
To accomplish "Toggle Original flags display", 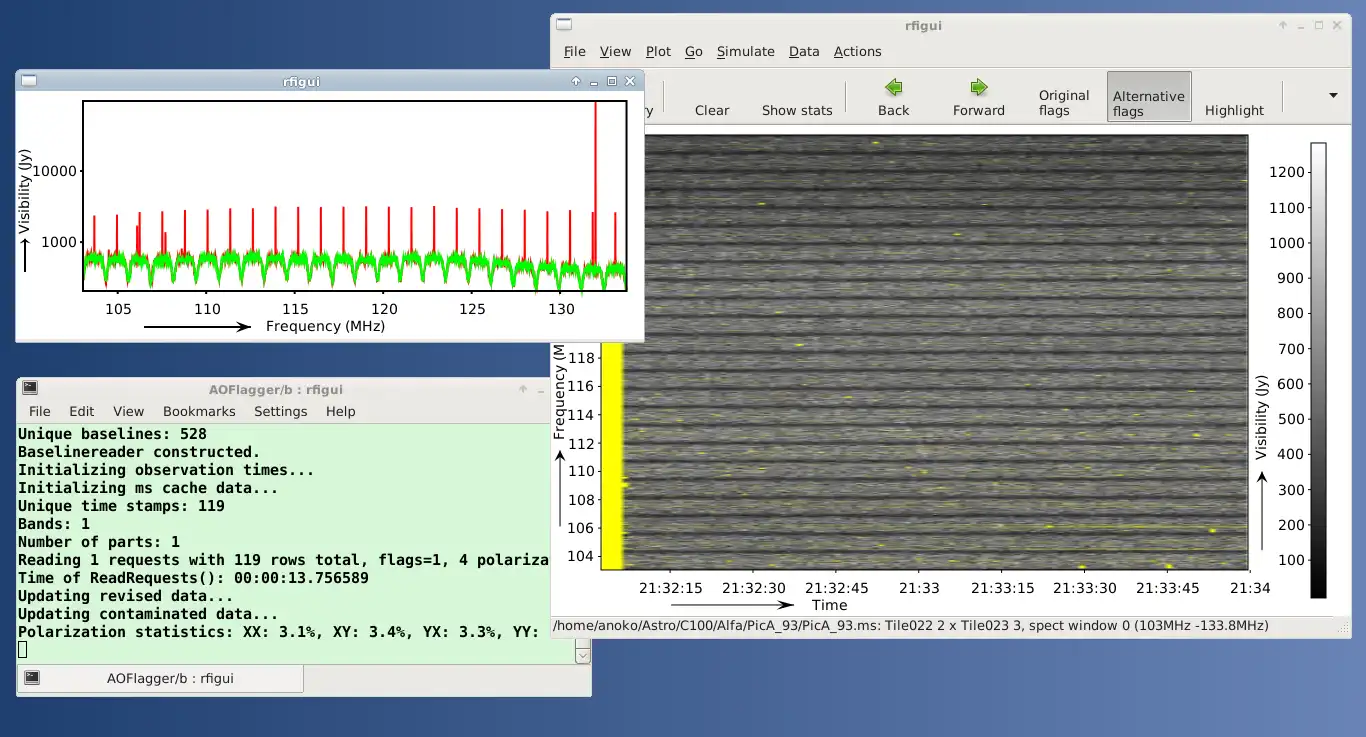I will coord(1063,102).
